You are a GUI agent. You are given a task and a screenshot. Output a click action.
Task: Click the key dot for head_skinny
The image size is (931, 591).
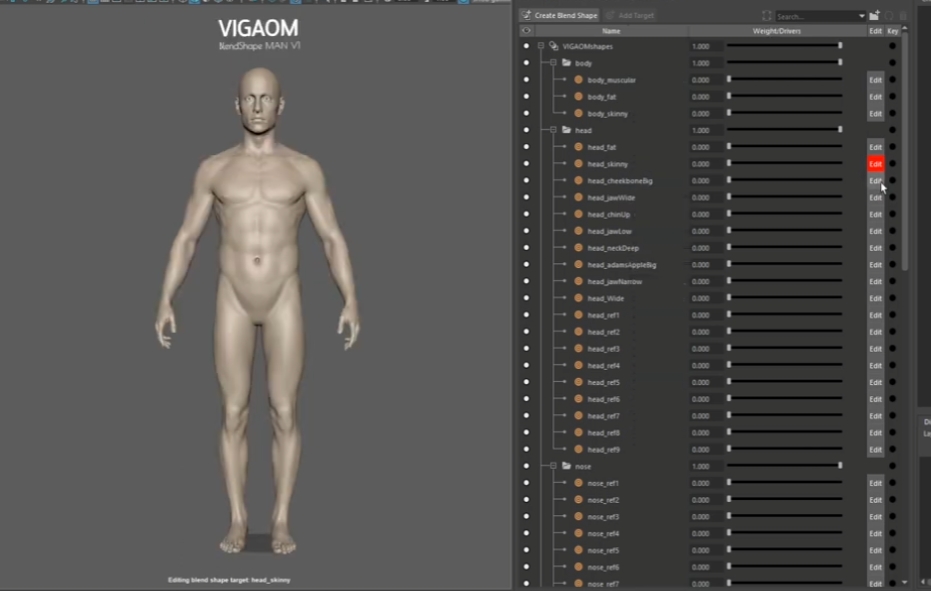pyautogui.click(x=892, y=163)
